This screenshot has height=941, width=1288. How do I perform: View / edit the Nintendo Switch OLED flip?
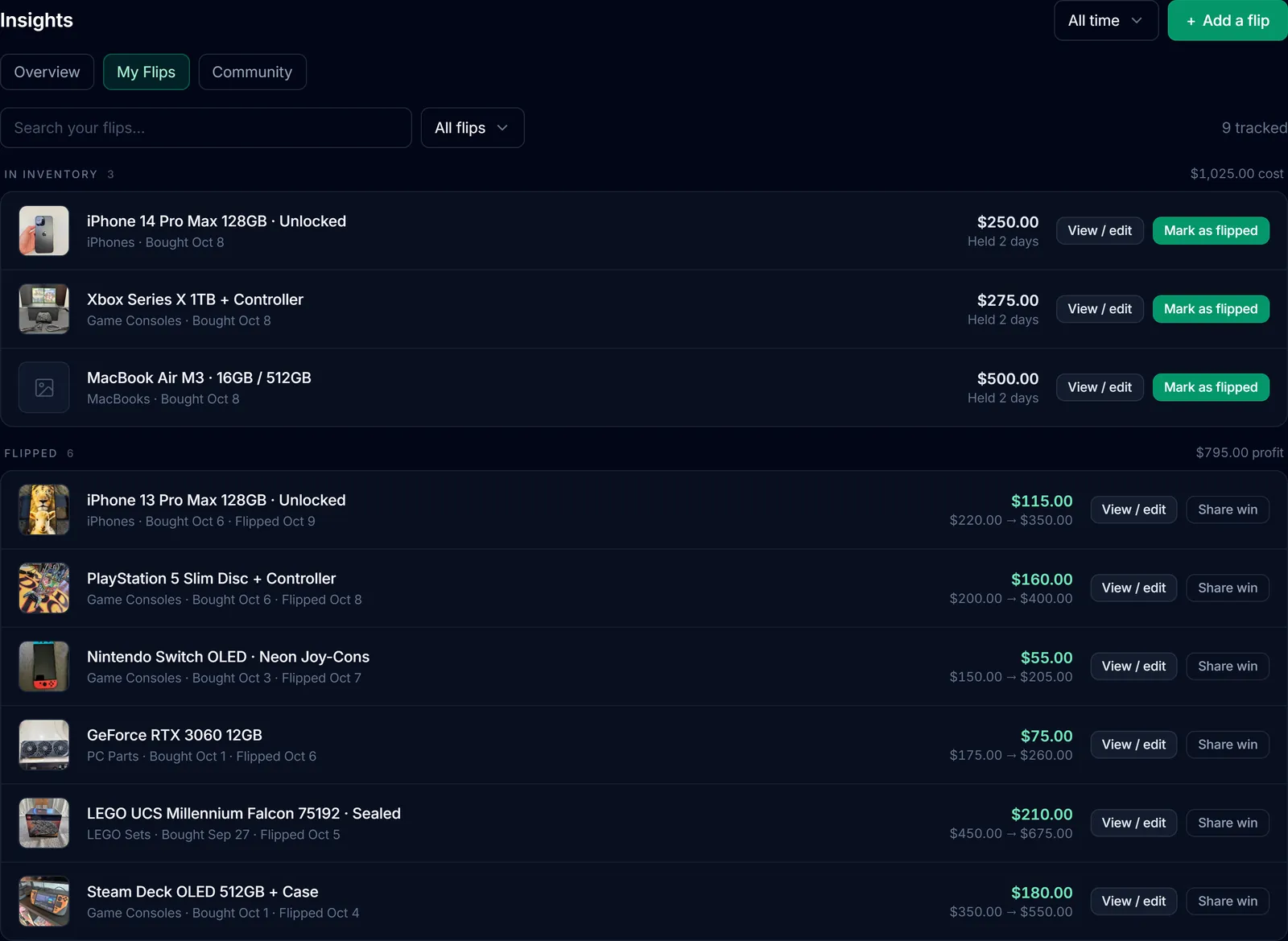coord(1133,667)
